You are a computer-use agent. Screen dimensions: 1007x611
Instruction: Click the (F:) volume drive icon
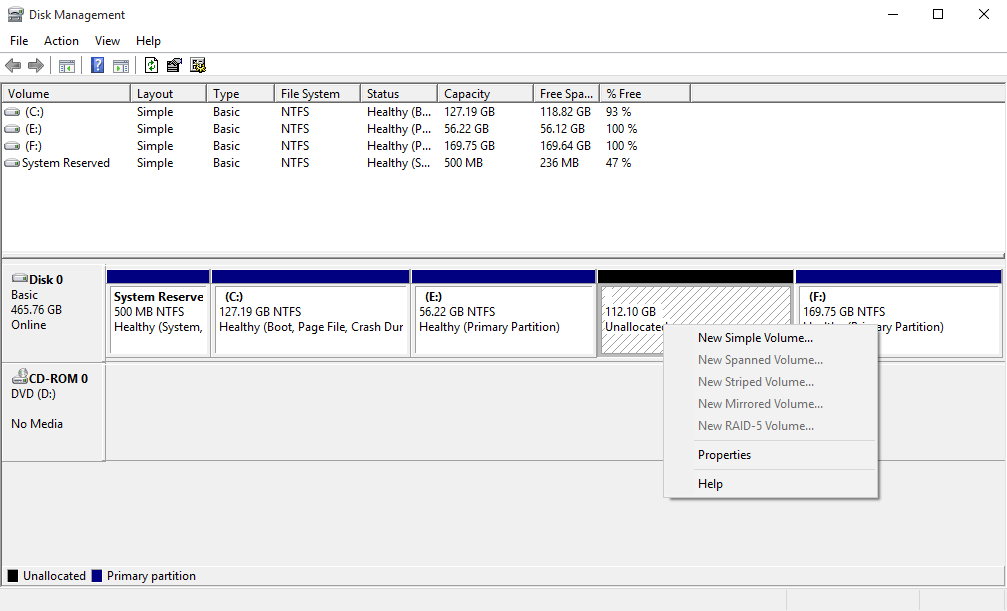12,146
